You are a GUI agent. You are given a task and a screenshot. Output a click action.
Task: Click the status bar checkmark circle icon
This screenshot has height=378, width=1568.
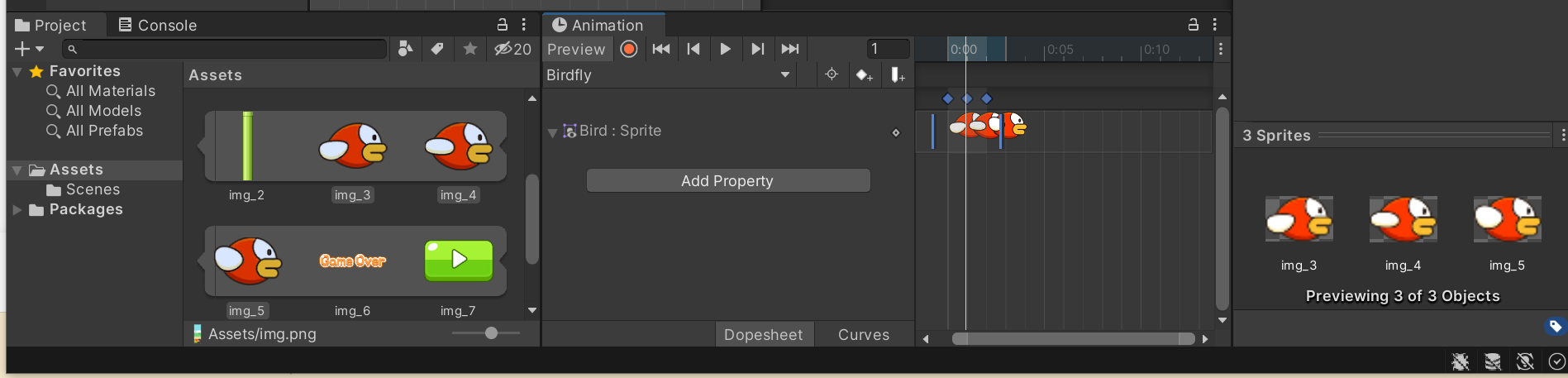1557,361
